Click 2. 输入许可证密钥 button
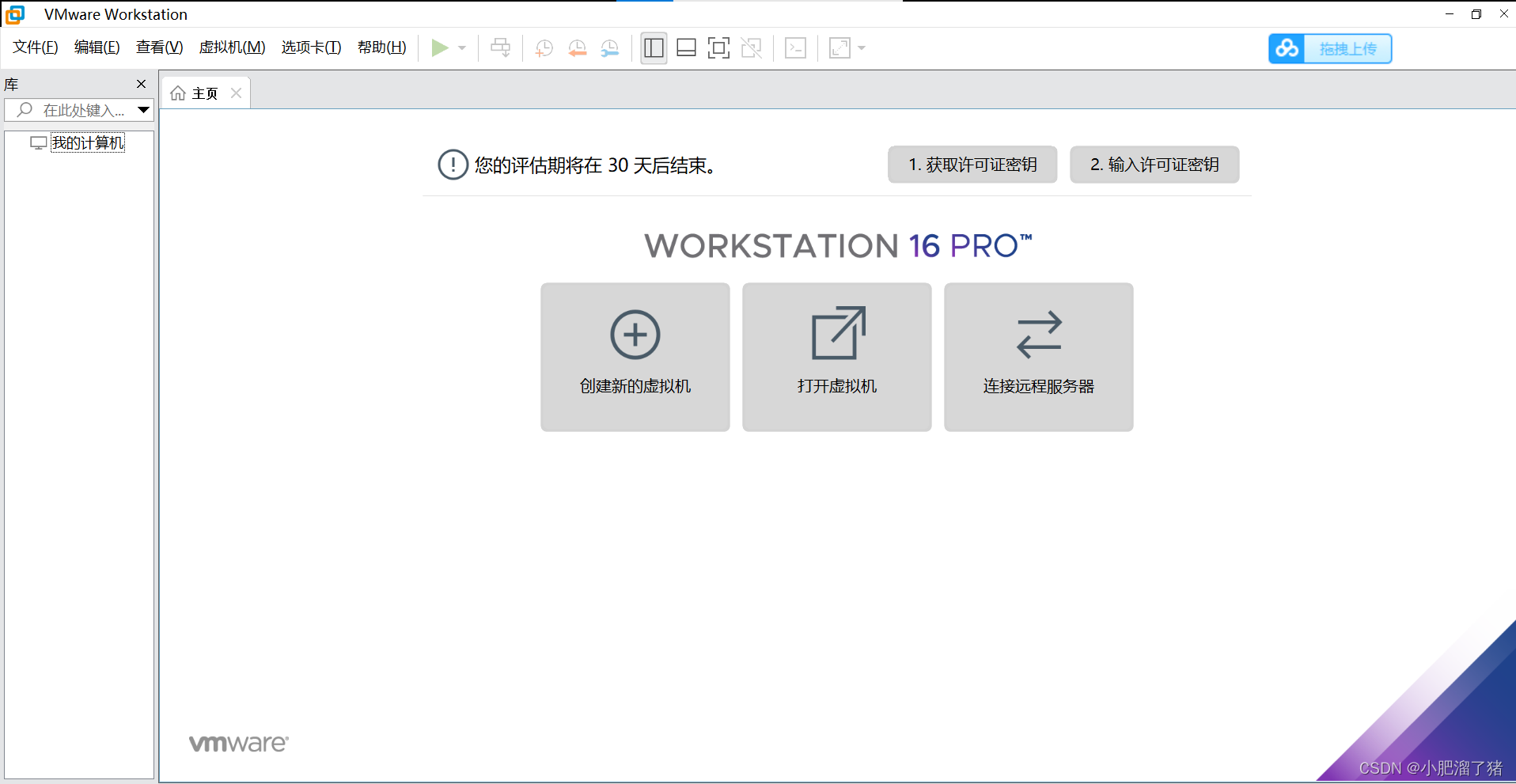This screenshot has width=1516, height=784. coord(1154,165)
